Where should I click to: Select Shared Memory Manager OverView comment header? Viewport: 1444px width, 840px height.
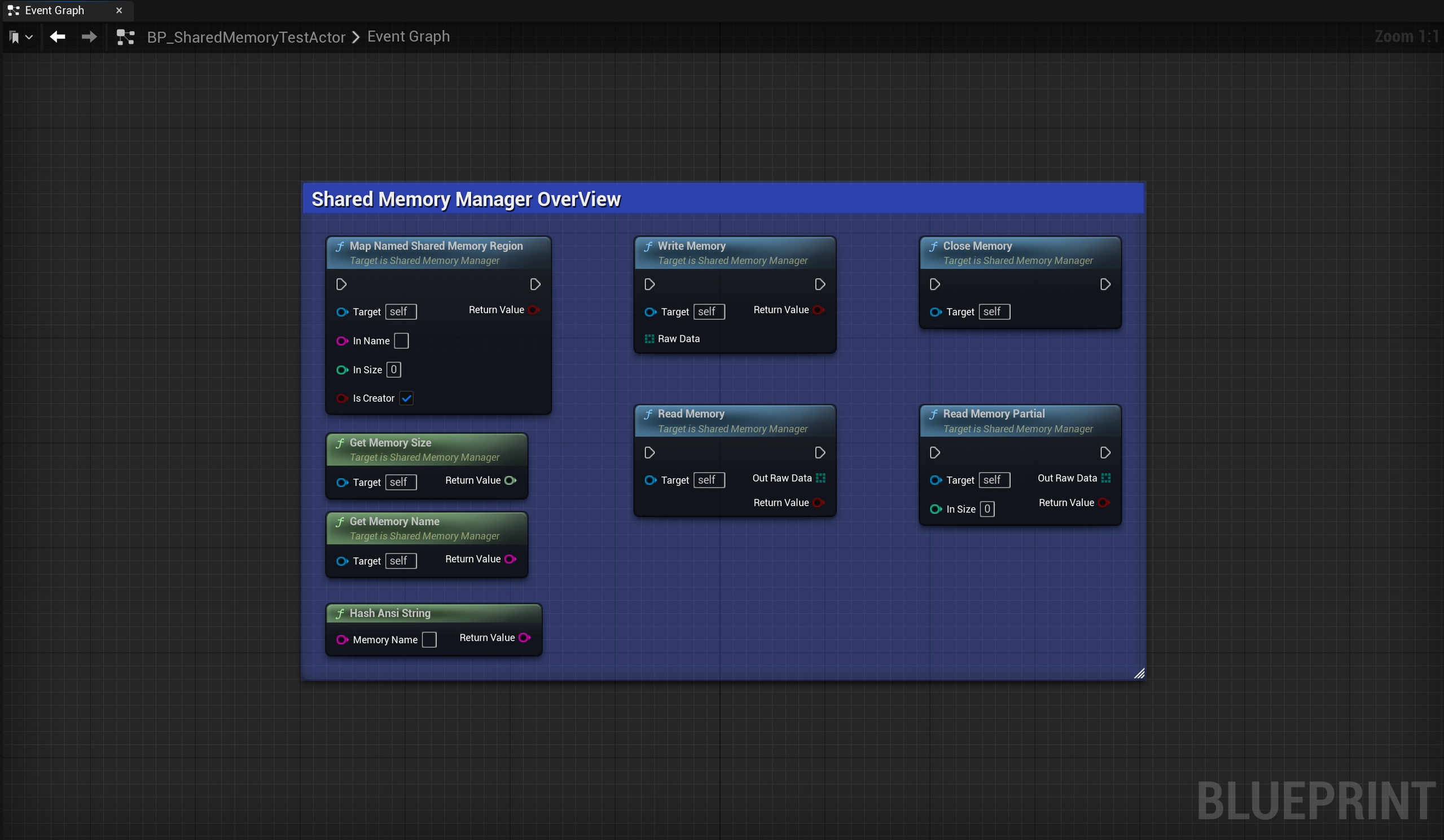(723, 199)
